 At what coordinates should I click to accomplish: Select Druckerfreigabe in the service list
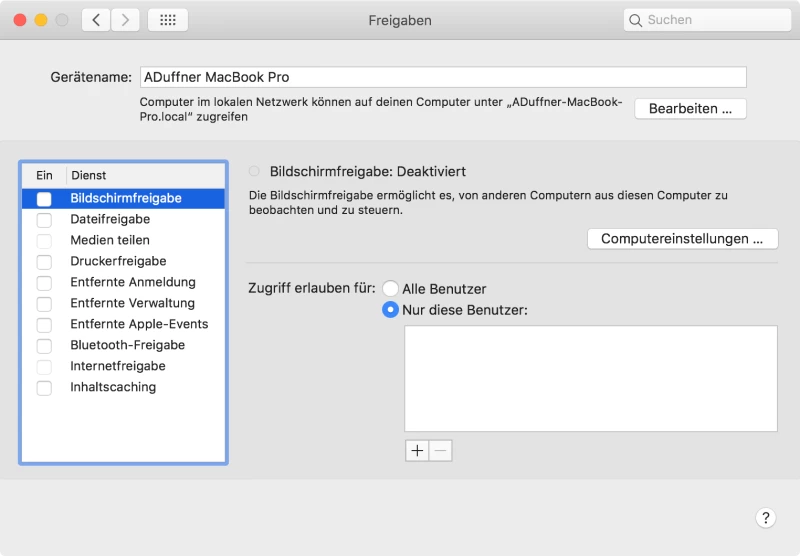click(x=123, y=261)
